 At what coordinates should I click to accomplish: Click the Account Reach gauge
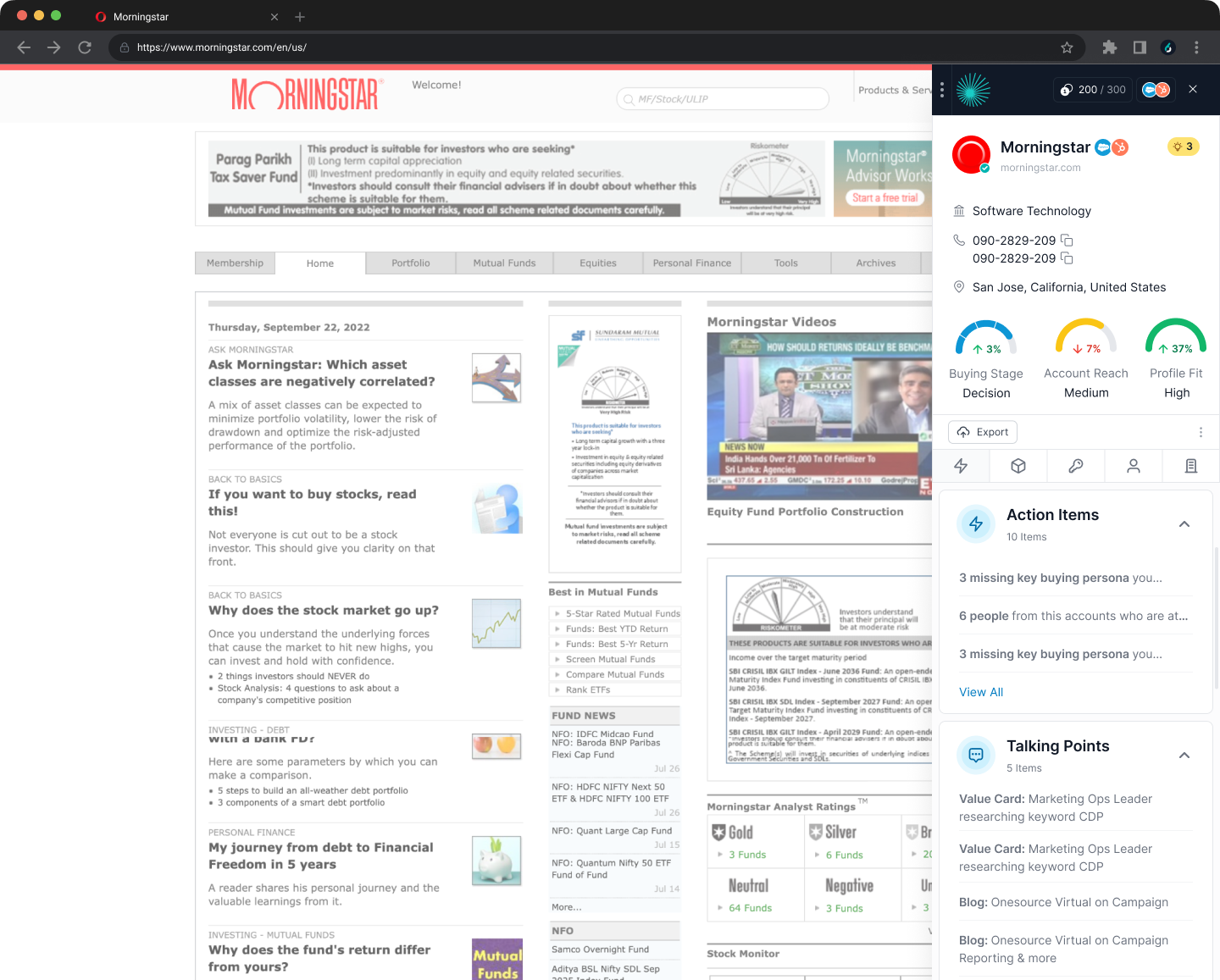1086,336
